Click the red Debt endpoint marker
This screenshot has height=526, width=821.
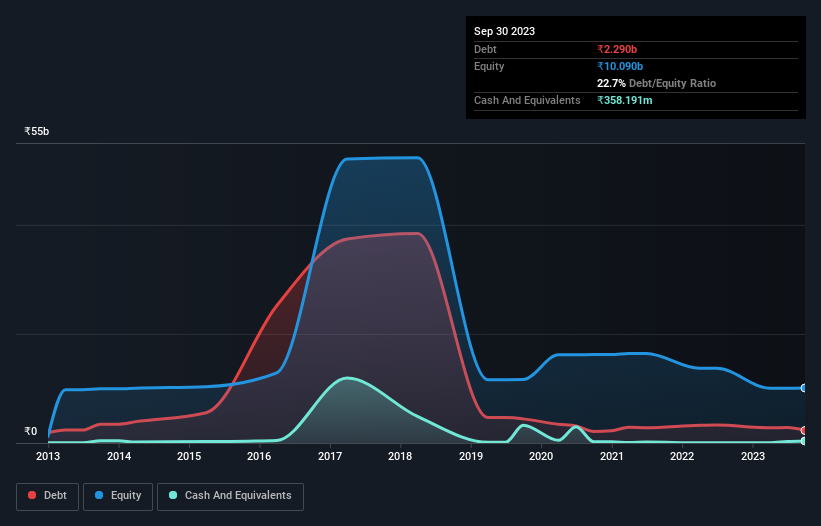point(804,430)
